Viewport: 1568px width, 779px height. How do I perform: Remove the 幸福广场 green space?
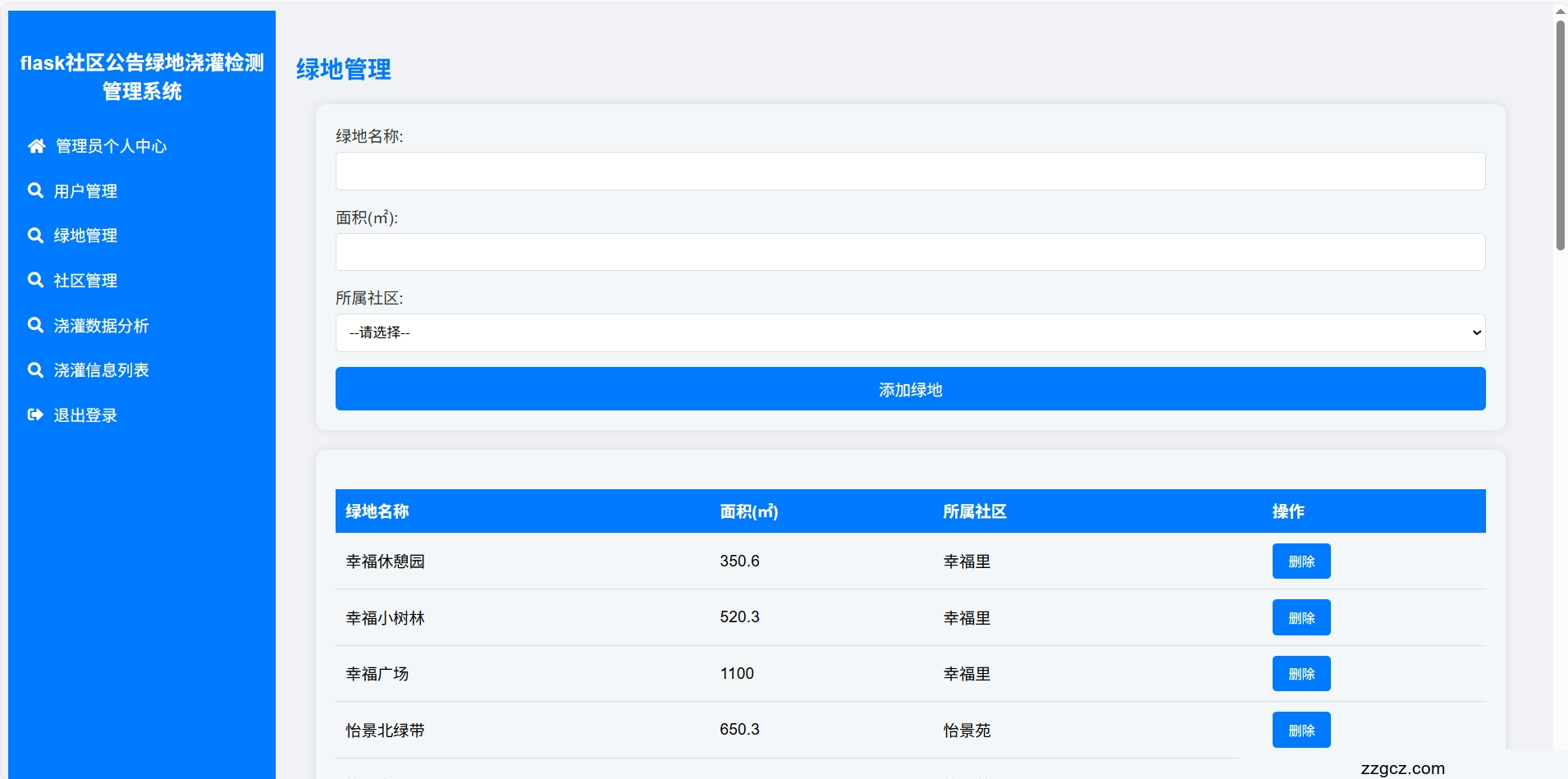(x=1301, y=674)
